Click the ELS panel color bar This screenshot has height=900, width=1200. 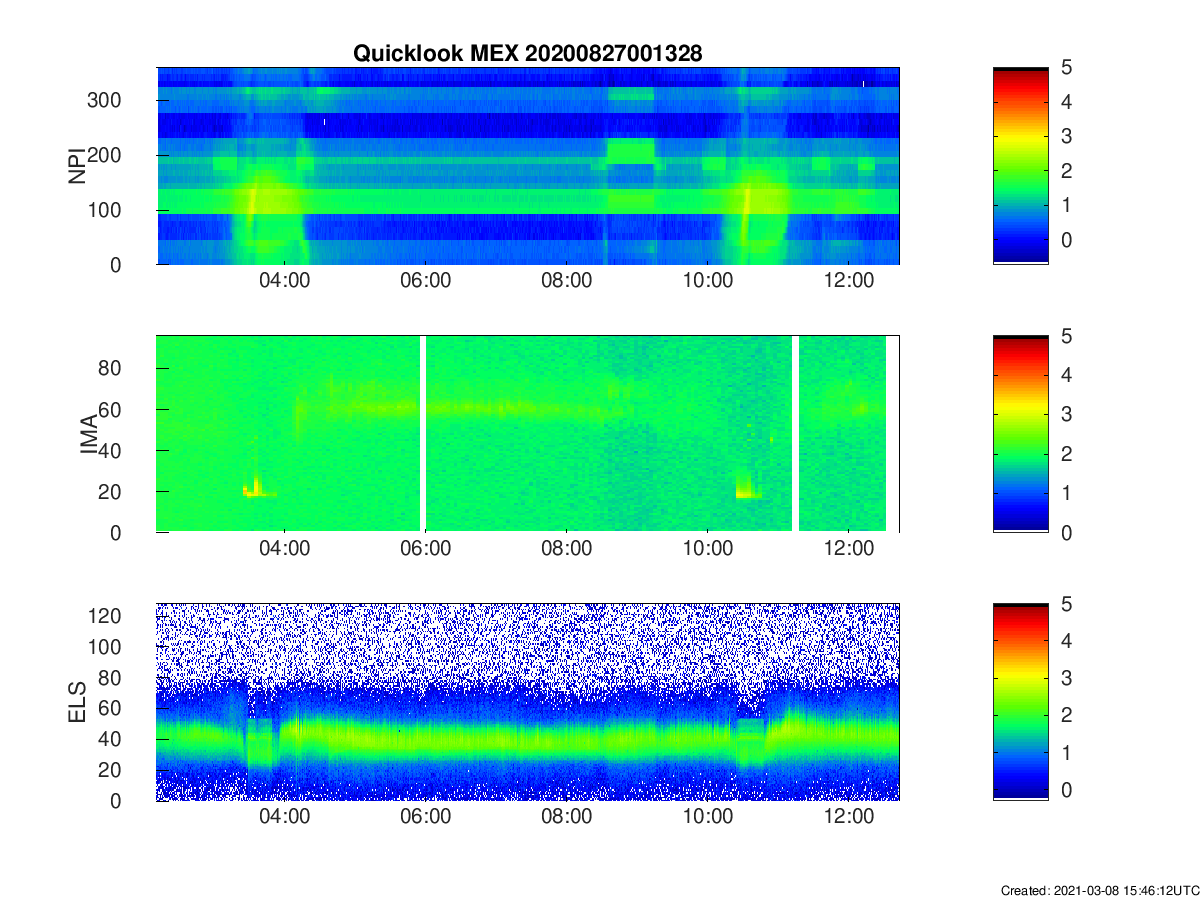[1020, 702]
